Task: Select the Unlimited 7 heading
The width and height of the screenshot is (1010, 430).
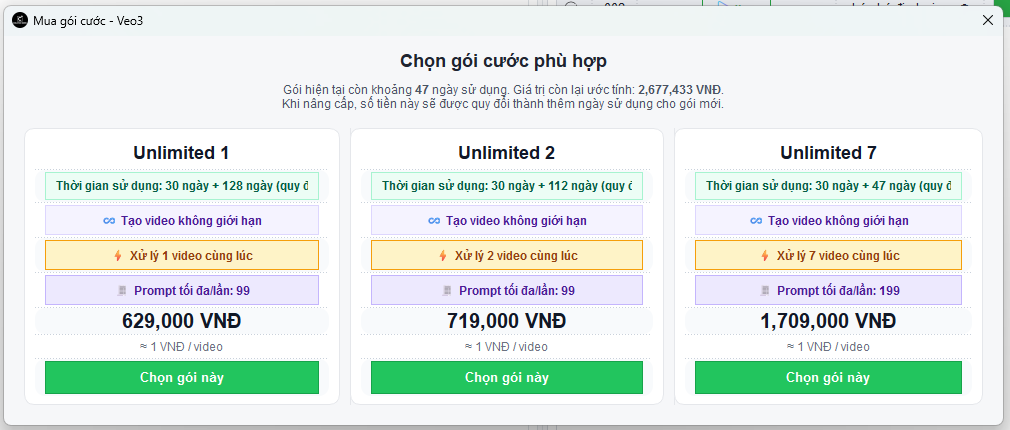Action: pos(828,153)
